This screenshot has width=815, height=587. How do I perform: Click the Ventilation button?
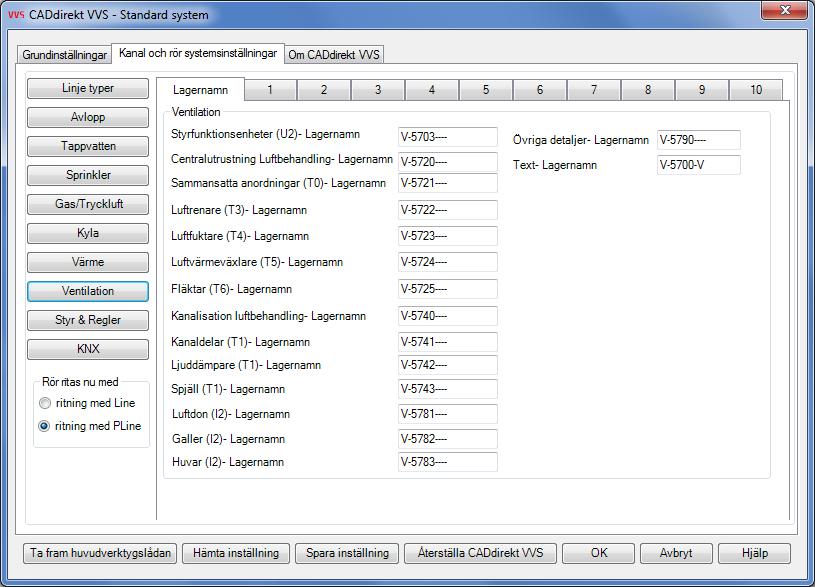pos(88,291)
